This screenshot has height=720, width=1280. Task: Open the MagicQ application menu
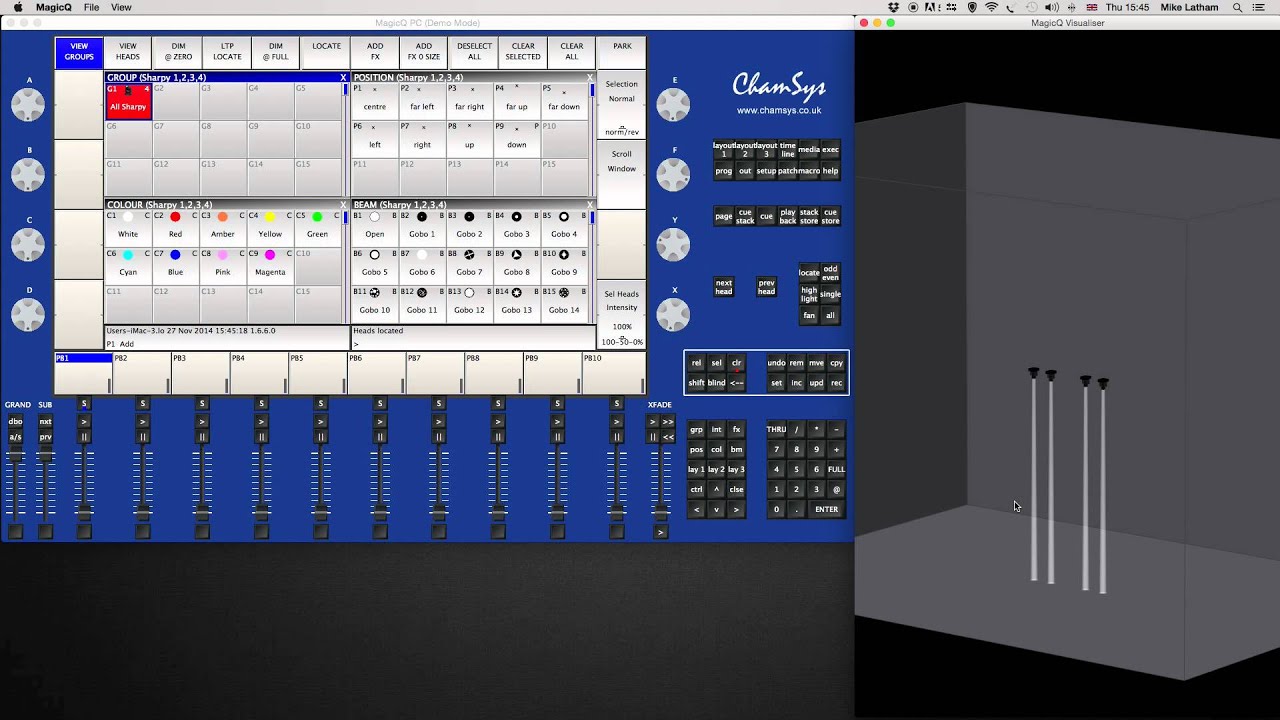coord(53,7)
